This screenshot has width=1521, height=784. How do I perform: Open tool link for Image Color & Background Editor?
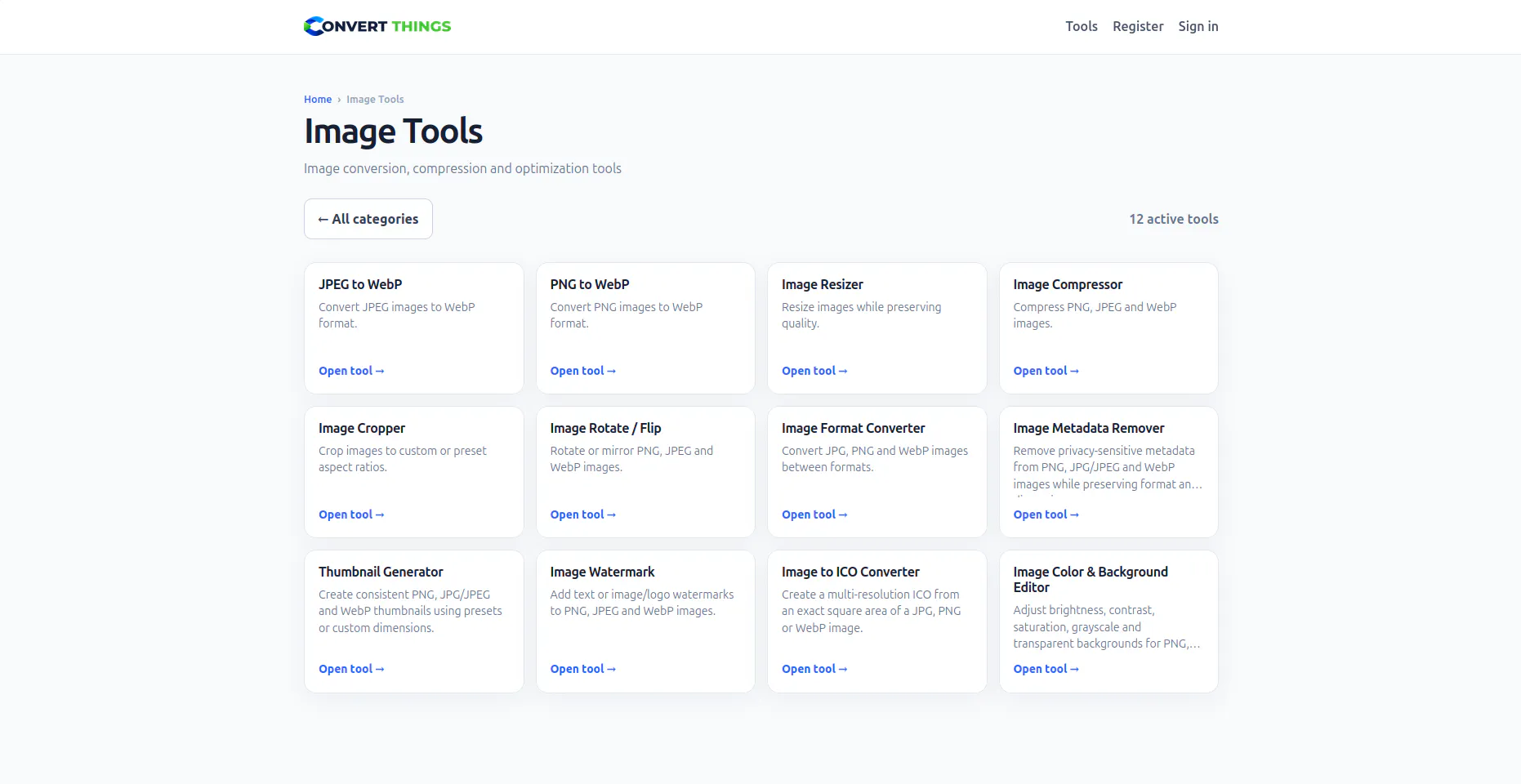(x=1046, y=669)
